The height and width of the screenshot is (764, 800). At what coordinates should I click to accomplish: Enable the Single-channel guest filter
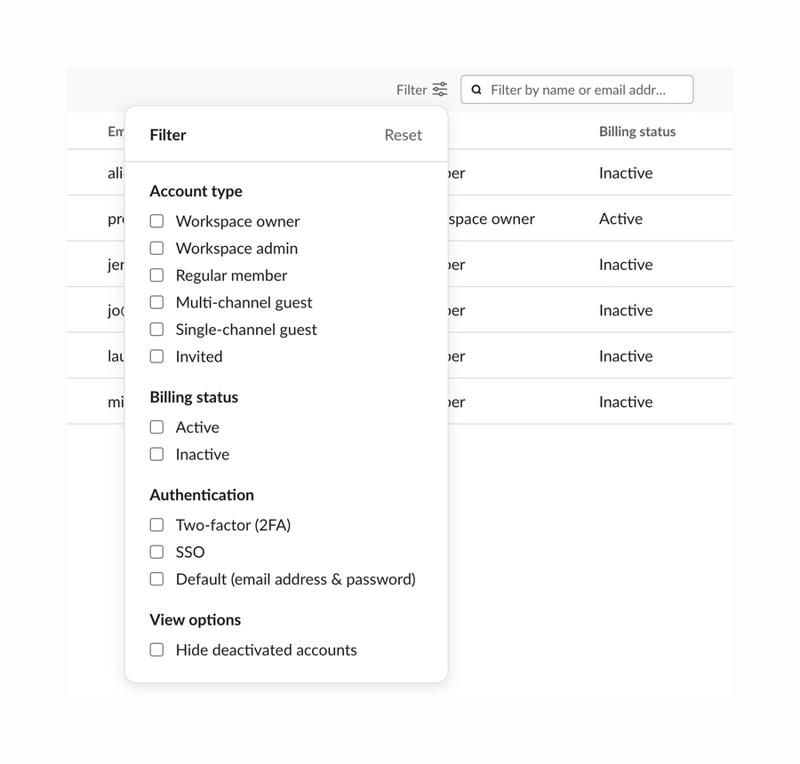coord(156,329)
